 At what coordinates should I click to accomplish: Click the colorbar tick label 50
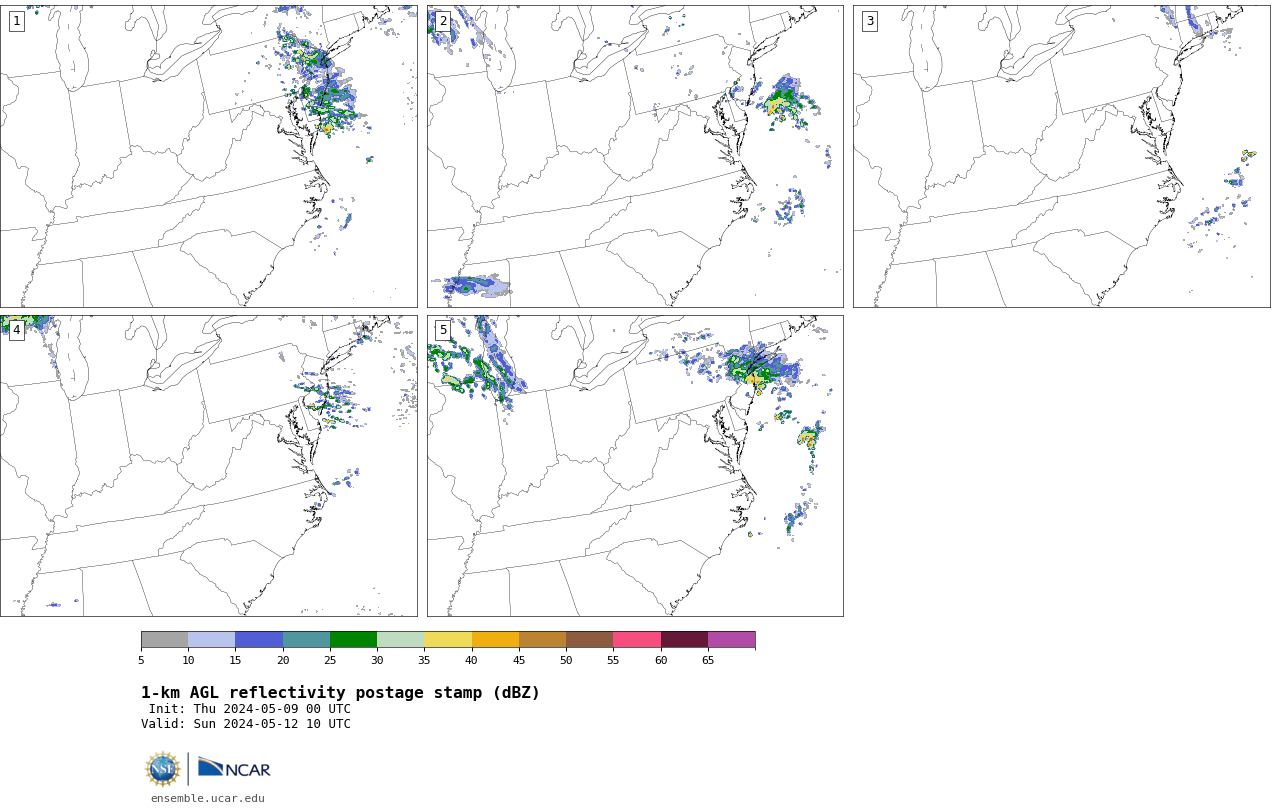566,661
